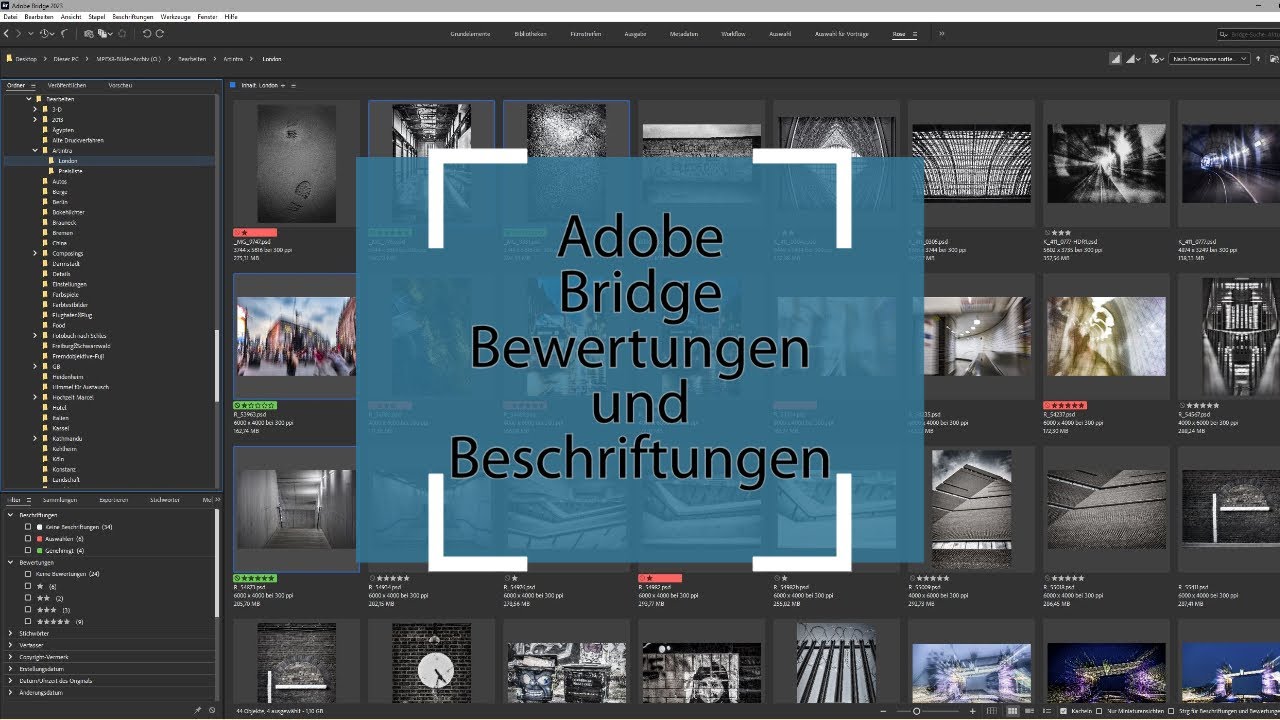This screenshot has width=1280, height=720.
Task: Check Keine Beschriftungen filter
Action: click(x=28, y=526)
